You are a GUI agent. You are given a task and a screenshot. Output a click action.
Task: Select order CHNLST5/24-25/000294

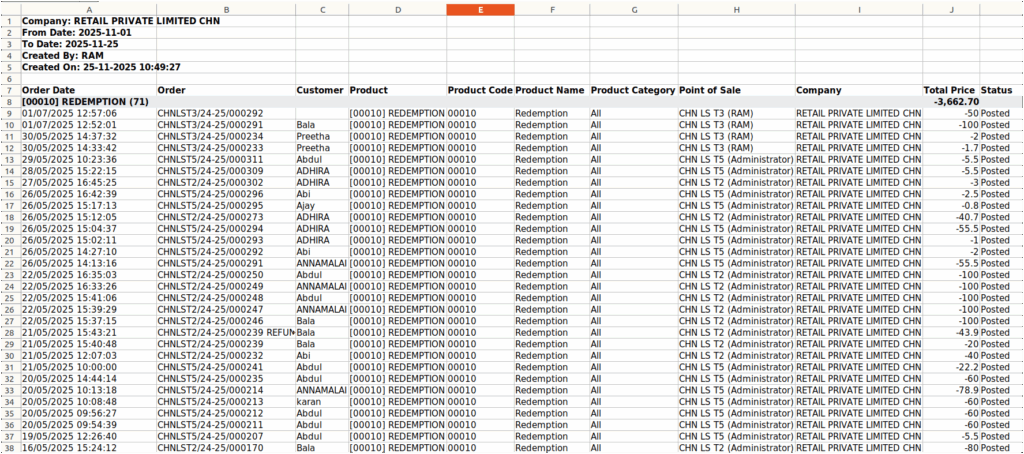coord(225,229)
